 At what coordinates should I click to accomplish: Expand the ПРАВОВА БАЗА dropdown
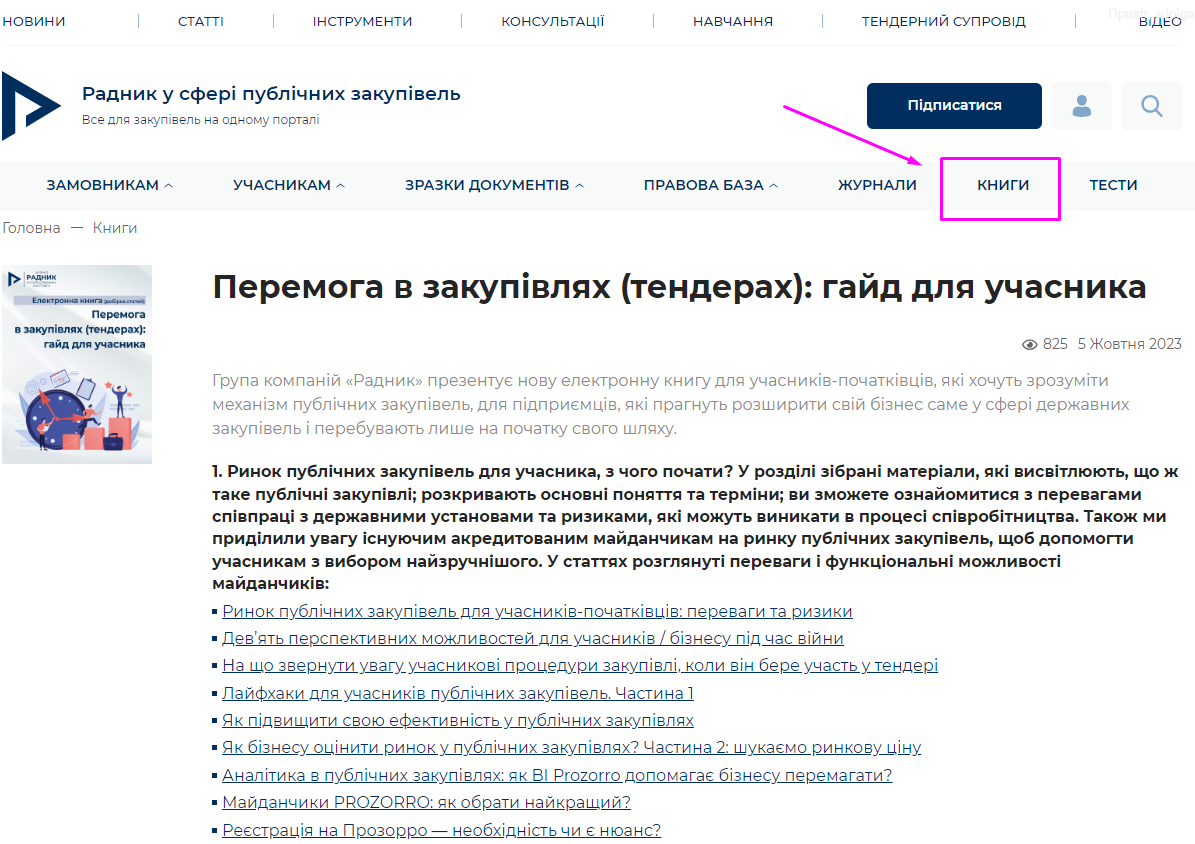pos(710,185)
